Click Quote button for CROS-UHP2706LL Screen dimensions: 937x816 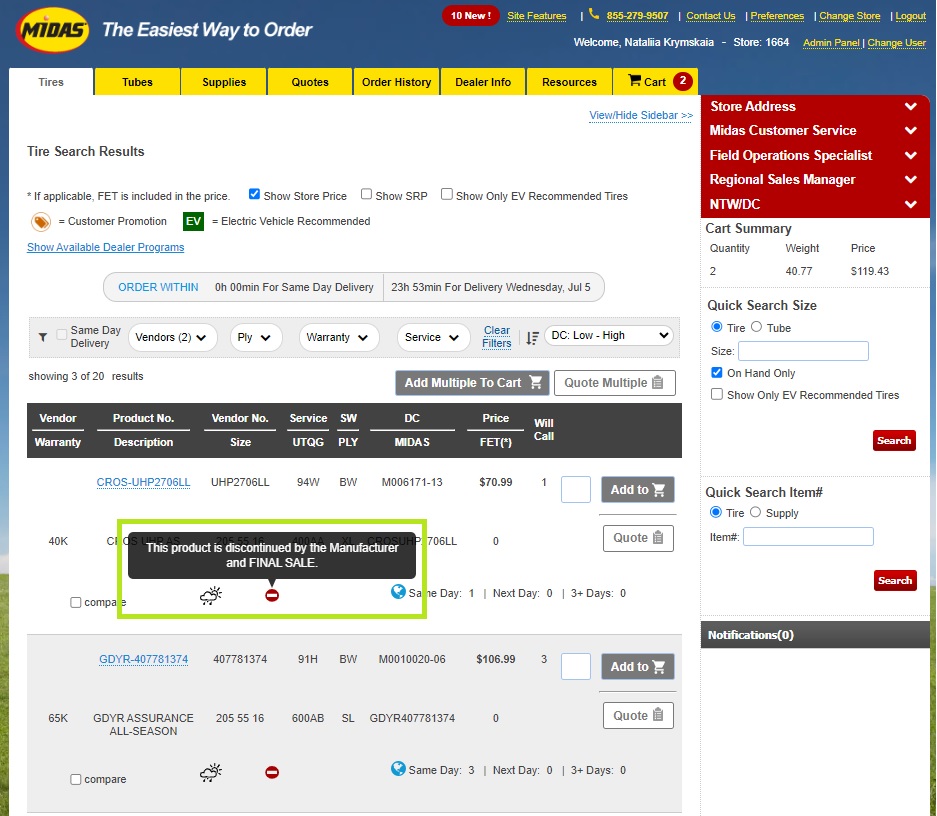pos(638,538)
